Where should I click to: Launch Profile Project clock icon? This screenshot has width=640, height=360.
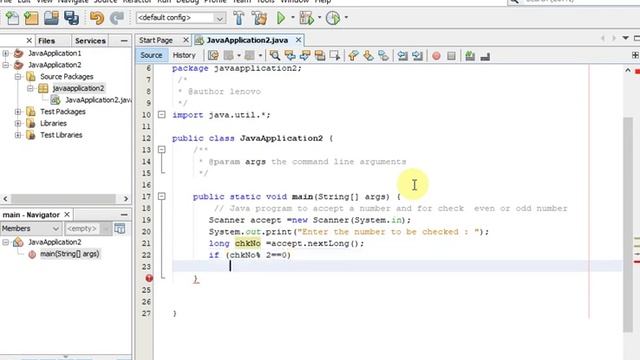click(x=333, y=18)
